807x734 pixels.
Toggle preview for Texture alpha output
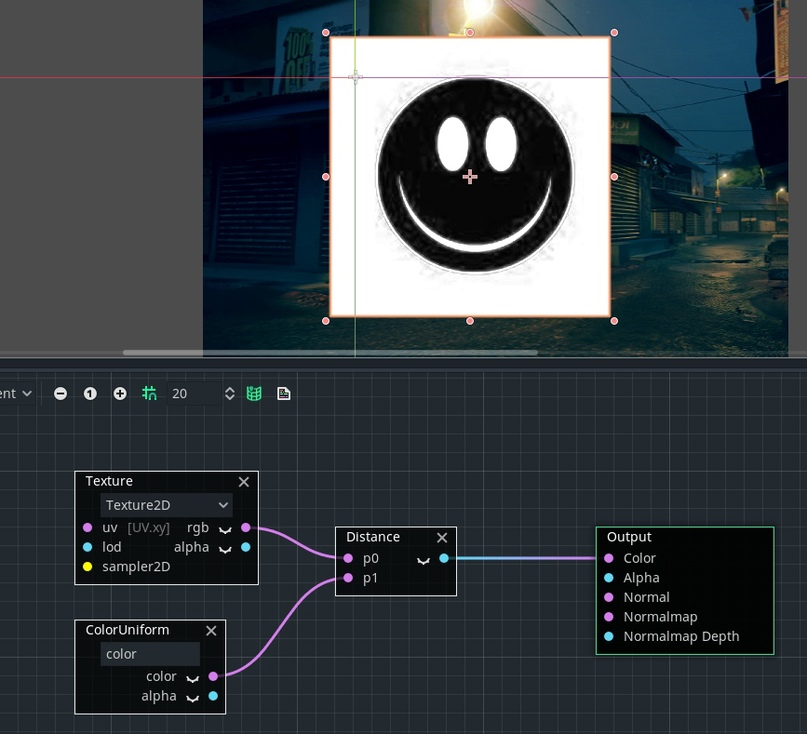click(x=225, y=548)
